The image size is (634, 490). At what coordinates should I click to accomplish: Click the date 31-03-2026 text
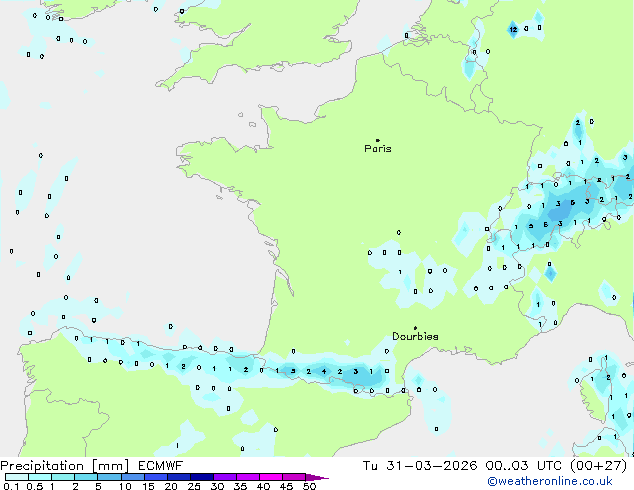[x=431, y=466]
